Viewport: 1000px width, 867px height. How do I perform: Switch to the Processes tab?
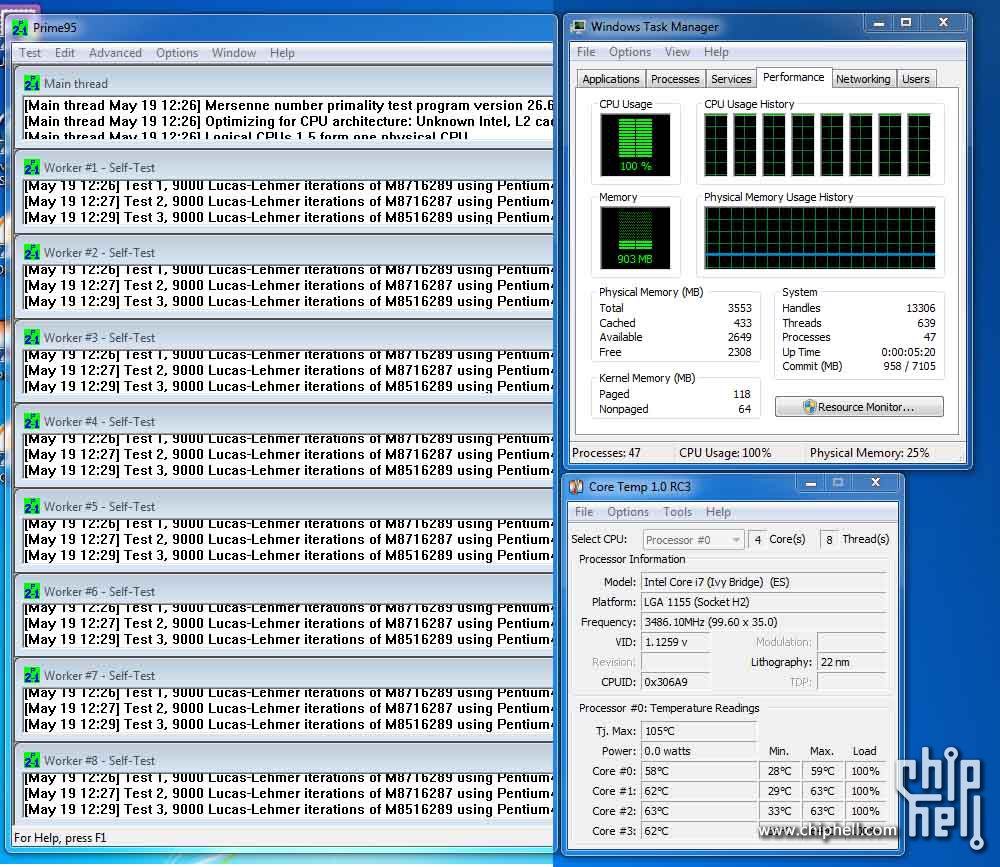[x=675, y=79]
